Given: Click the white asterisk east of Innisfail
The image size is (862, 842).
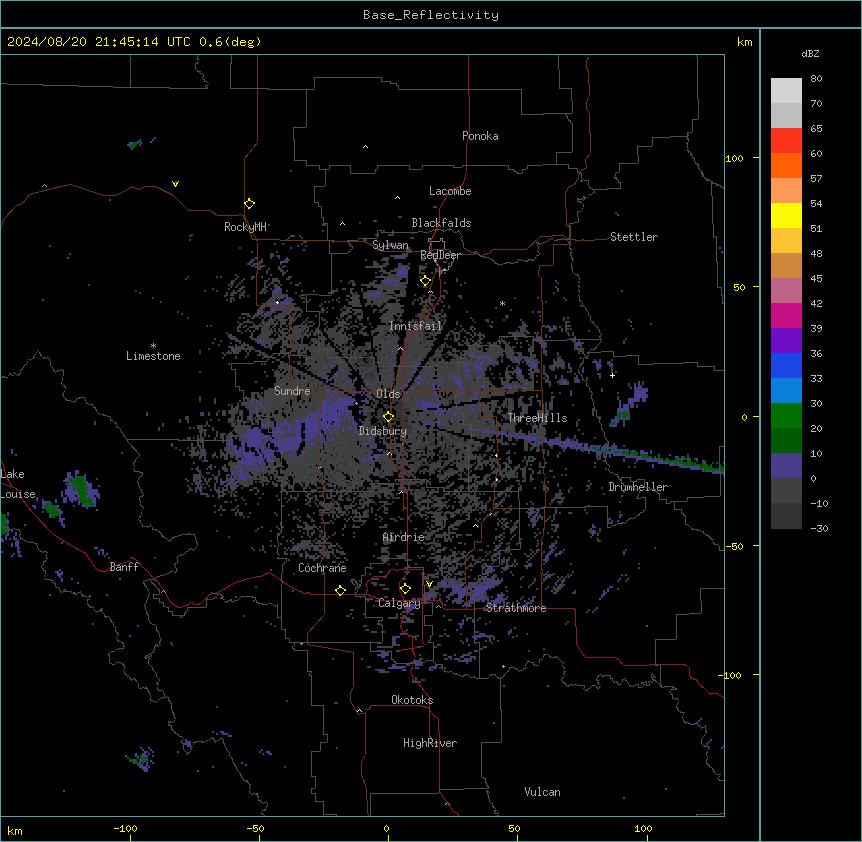Looking at the screenshot, I should tap(502, 303).
